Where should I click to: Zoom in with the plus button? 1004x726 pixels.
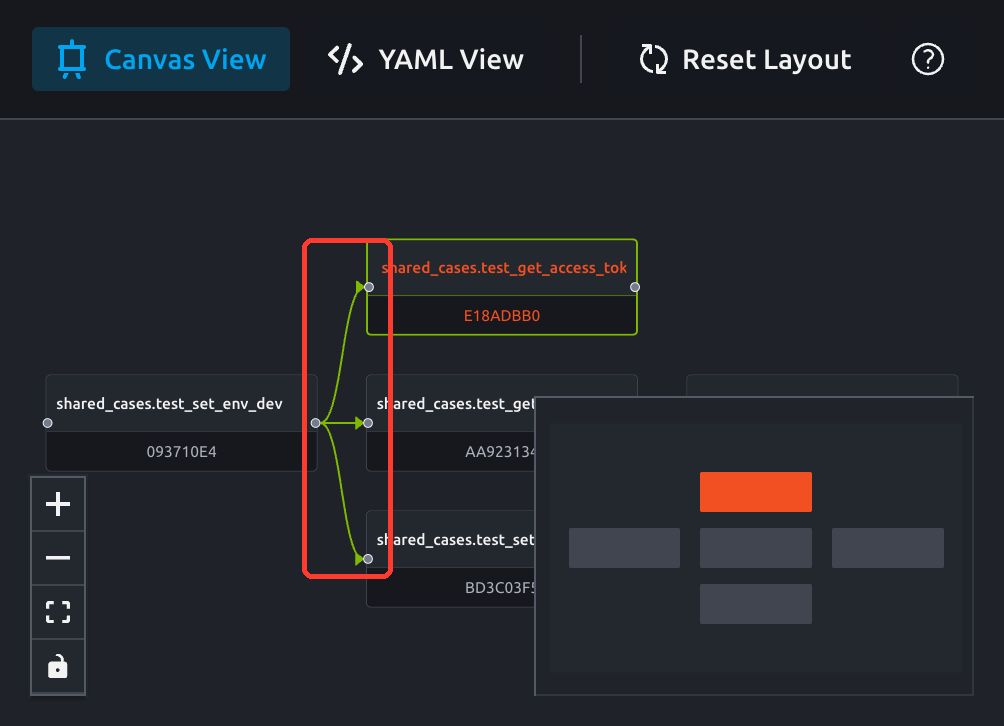(x=58, y=504)
